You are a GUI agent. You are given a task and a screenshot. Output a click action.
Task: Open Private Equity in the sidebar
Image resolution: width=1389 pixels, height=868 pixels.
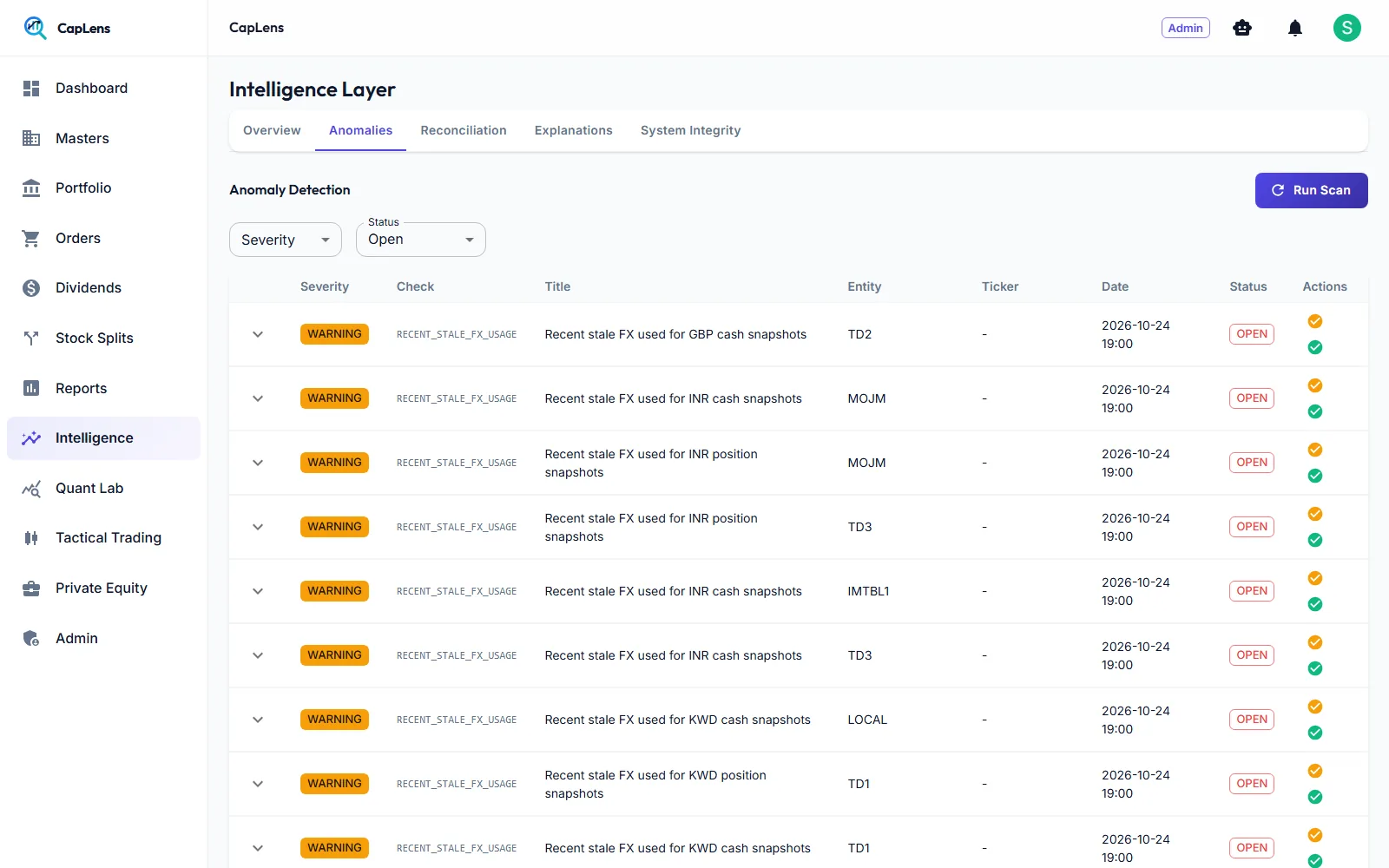[103, 588]
